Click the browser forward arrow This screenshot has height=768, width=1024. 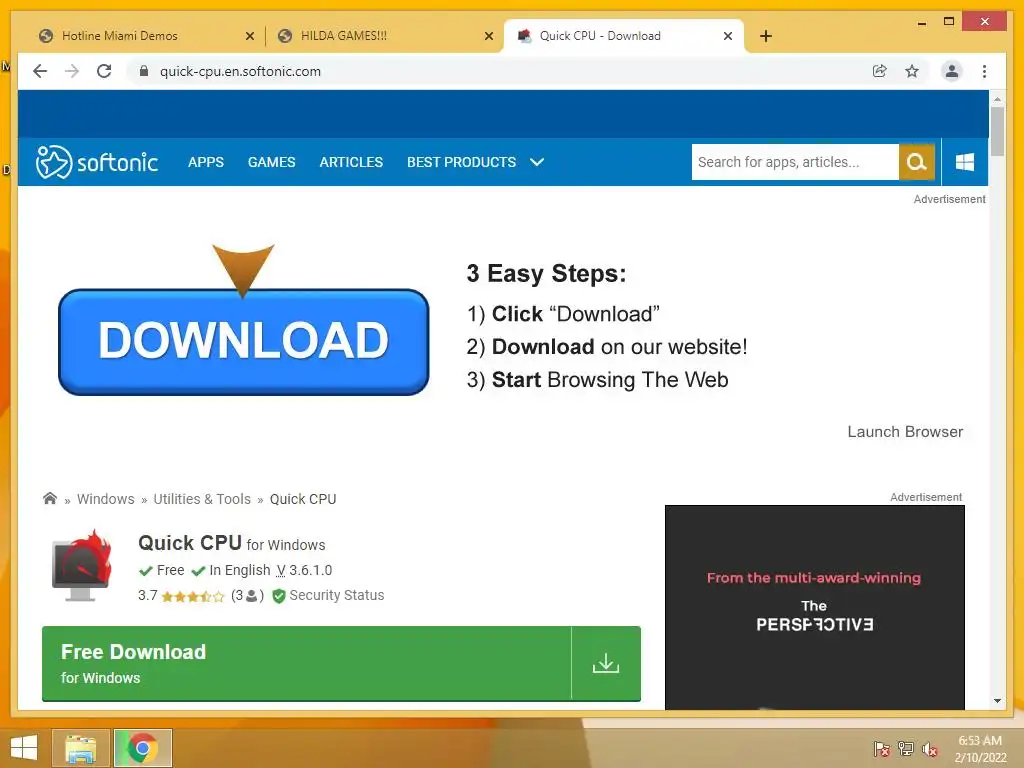(x=72, y=71)
